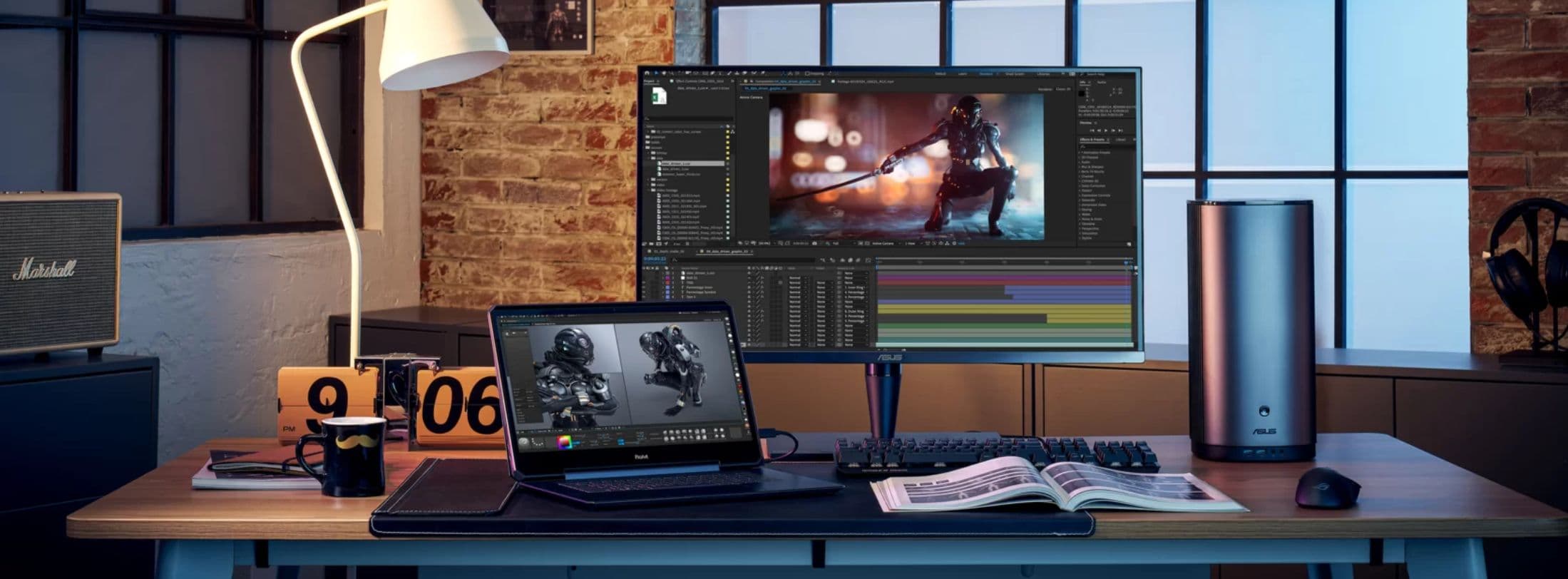Step forward one frame in Preview panel

click(1113, 130)
